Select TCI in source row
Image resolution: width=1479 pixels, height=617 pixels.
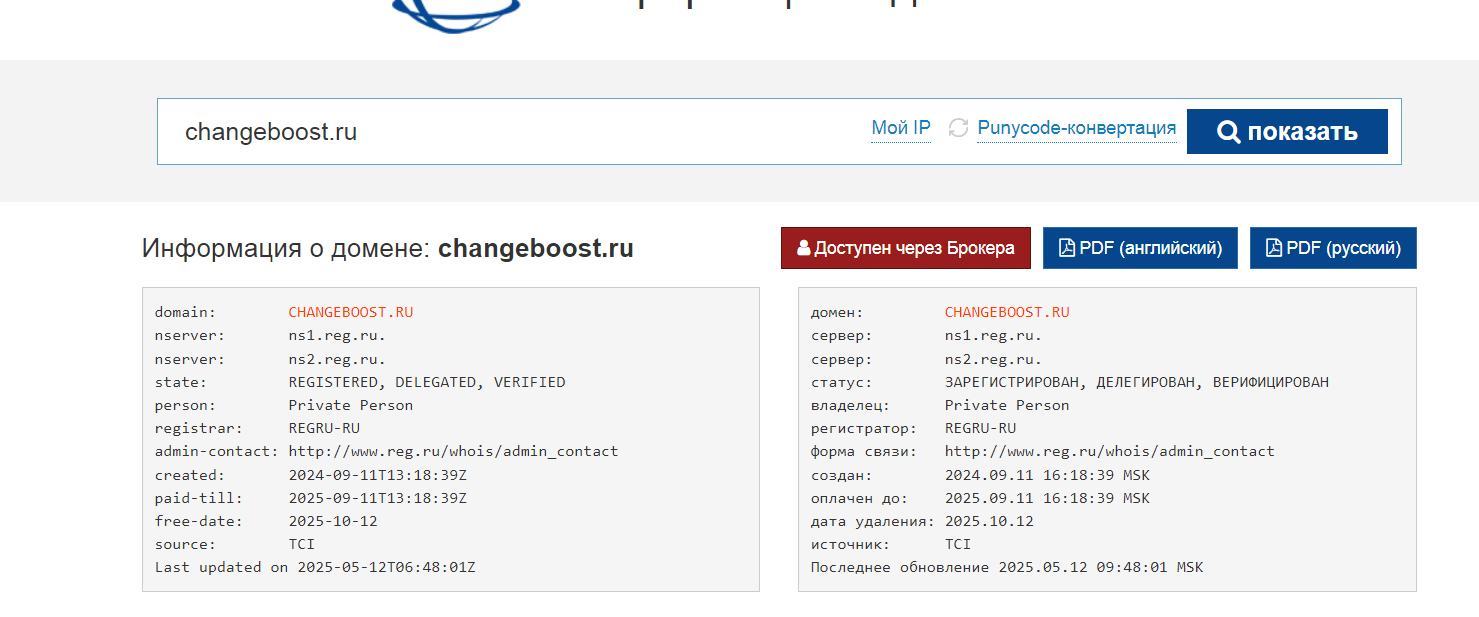(x=302, y=544)
